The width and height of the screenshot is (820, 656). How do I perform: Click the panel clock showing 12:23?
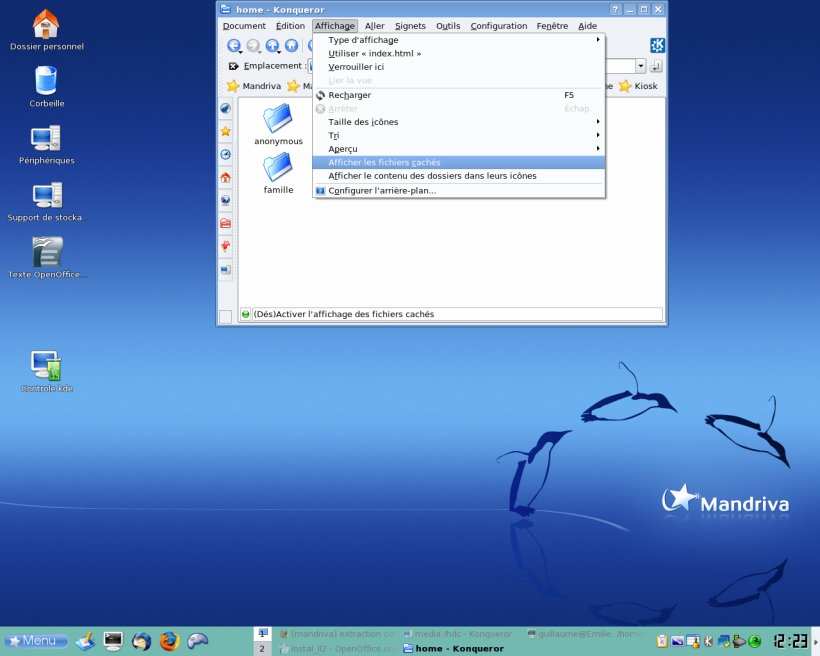point(791,641)
